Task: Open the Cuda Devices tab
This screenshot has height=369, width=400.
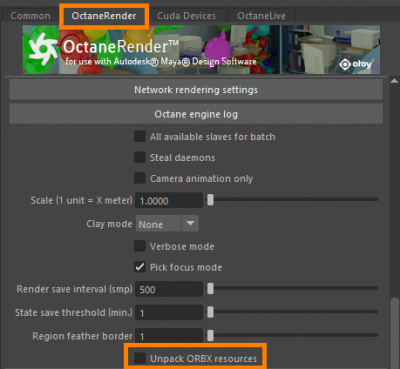Action: click(186, 16)
